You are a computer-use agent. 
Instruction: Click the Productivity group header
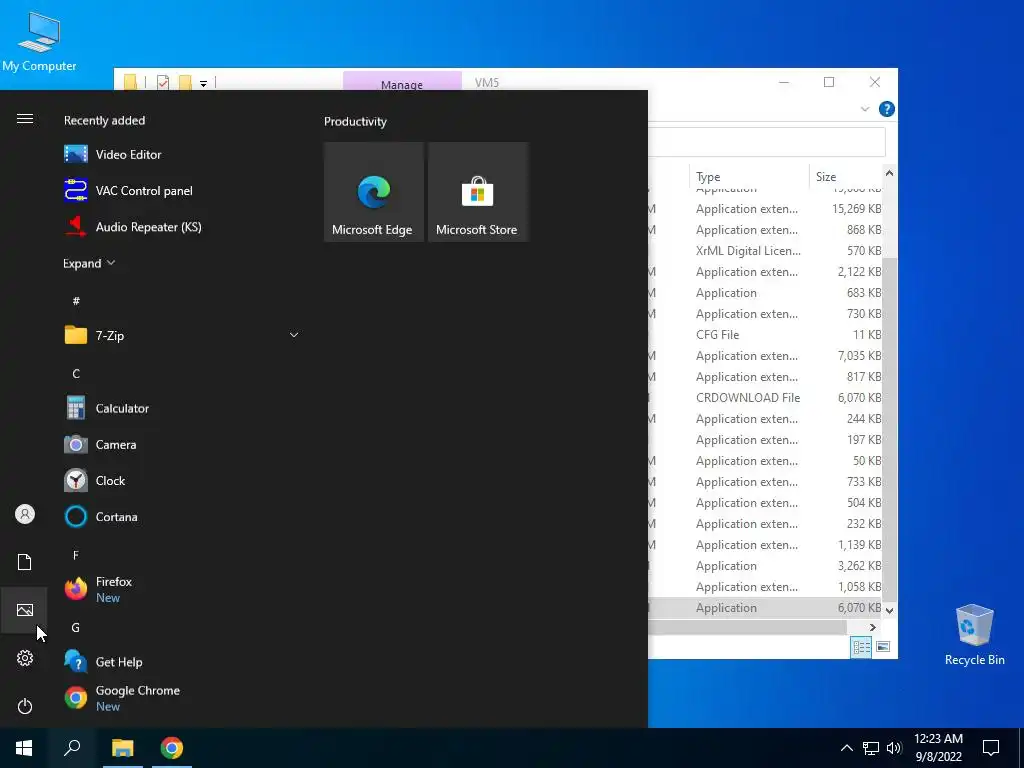355,121
